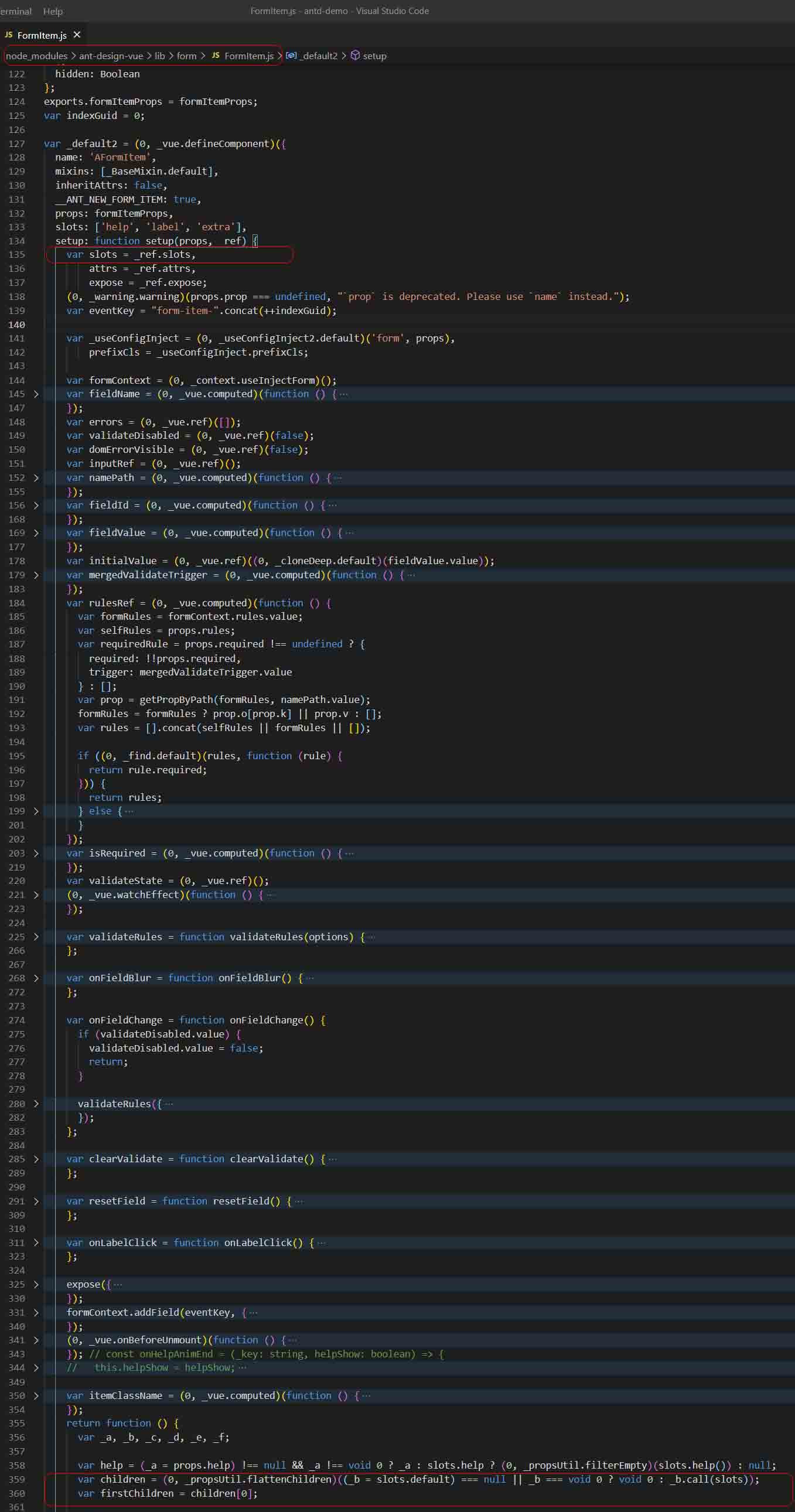Click line number 140 in the gutter

16,325
